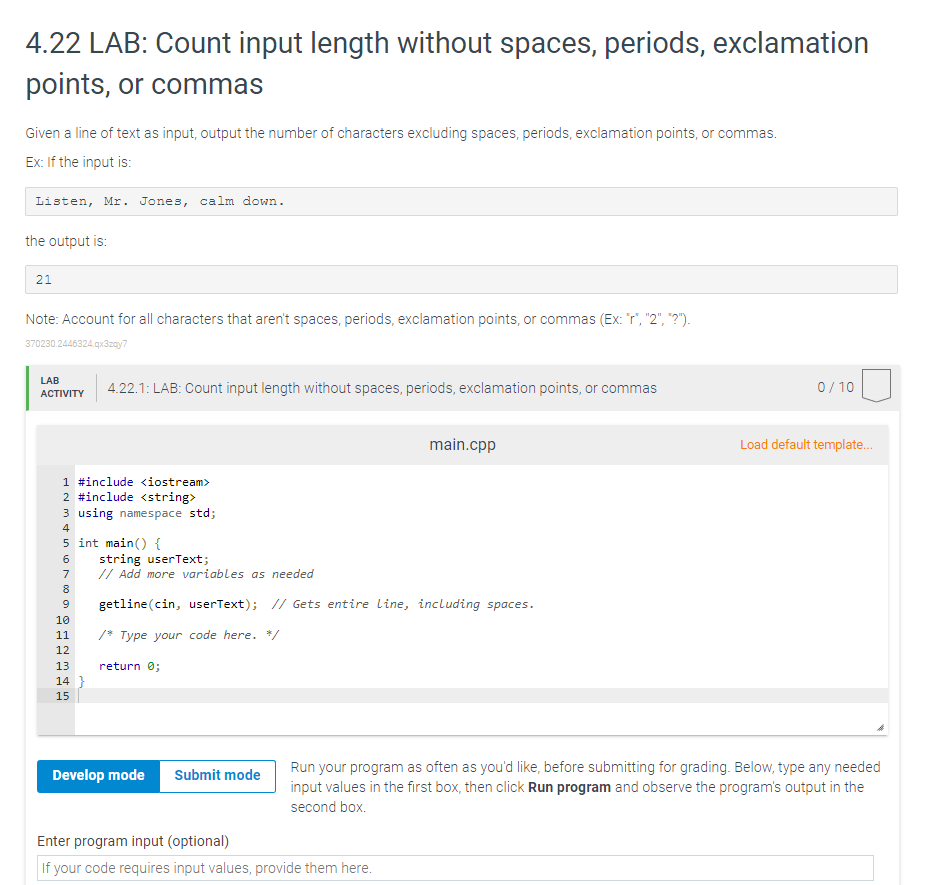Click the LAB ACTIVITY label
The width and height of the screenshot is (947, 885).
click(x=61, y=388)
